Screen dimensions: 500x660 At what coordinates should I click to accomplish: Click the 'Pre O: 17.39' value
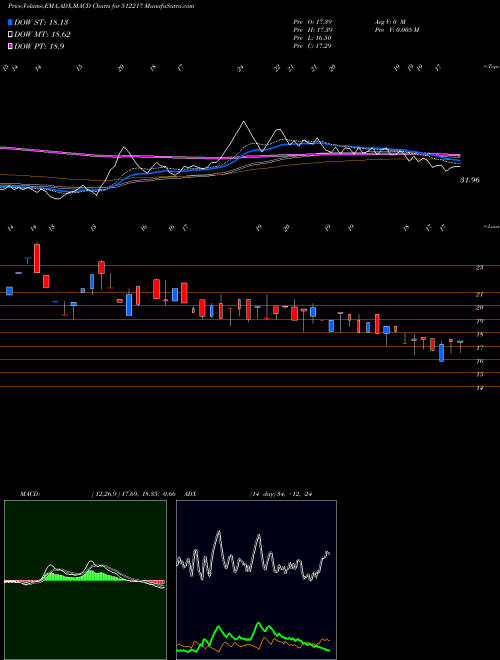coord(314,22)
